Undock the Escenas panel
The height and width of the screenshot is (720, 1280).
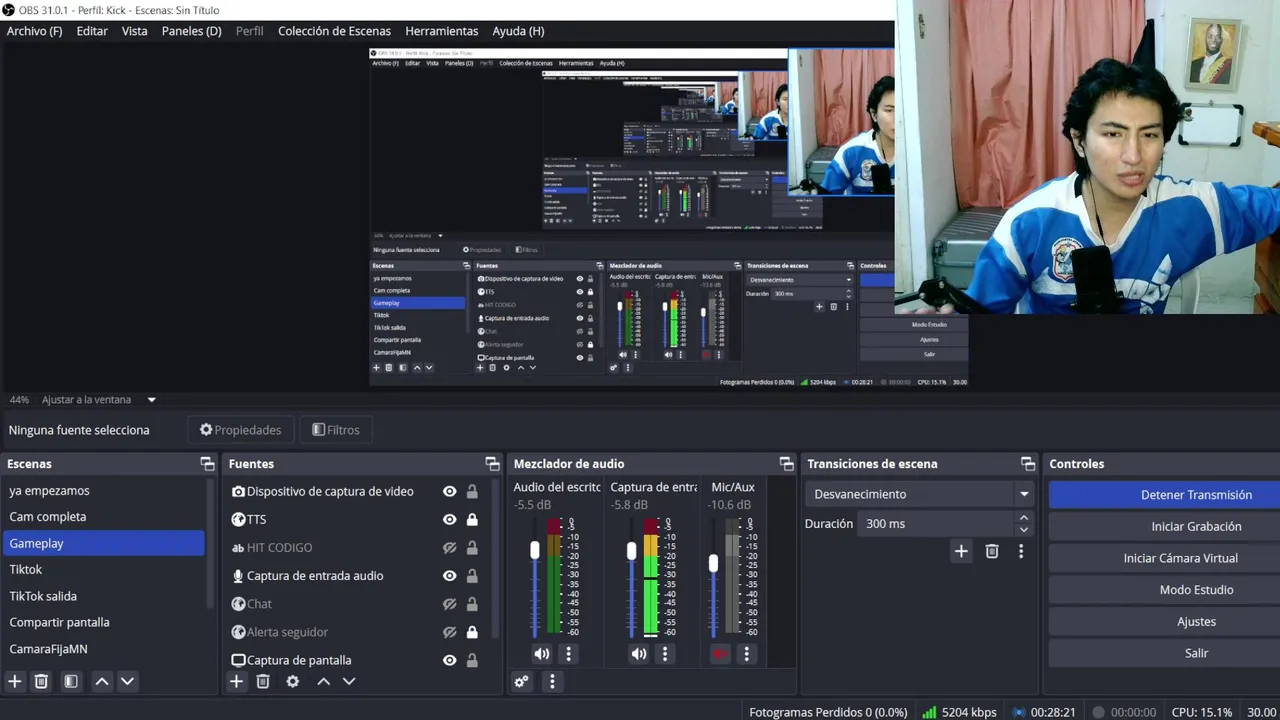click(x=207, y=464)
